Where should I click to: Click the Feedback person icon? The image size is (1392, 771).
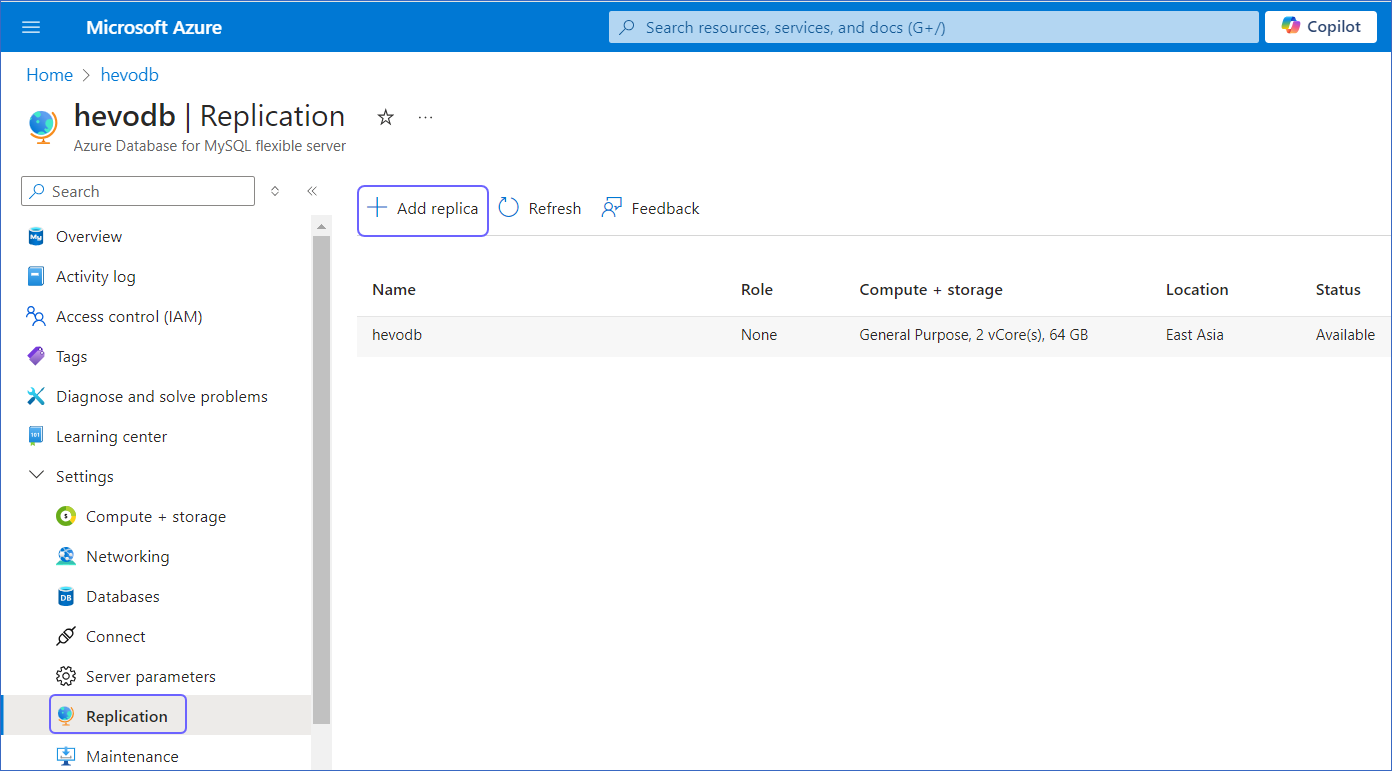pyautogui.click(x=612, y=208)
